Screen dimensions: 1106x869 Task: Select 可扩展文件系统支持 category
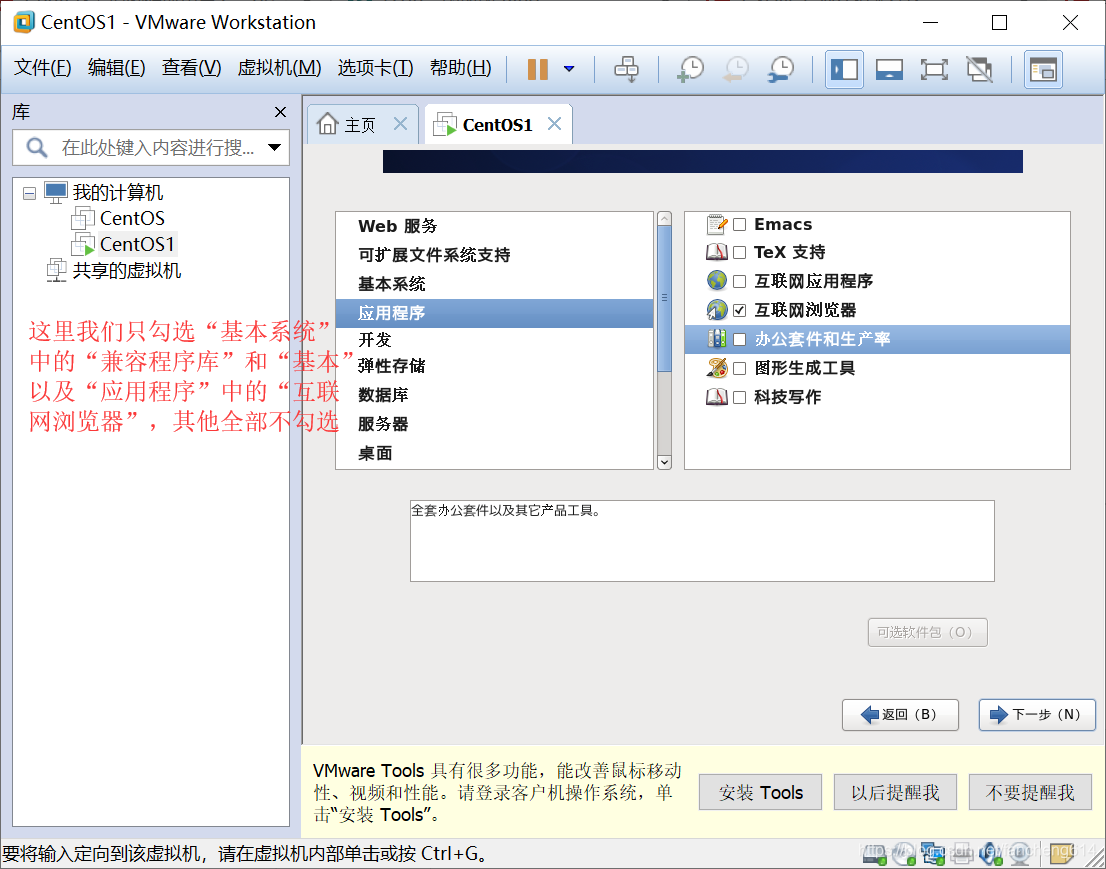494,255
